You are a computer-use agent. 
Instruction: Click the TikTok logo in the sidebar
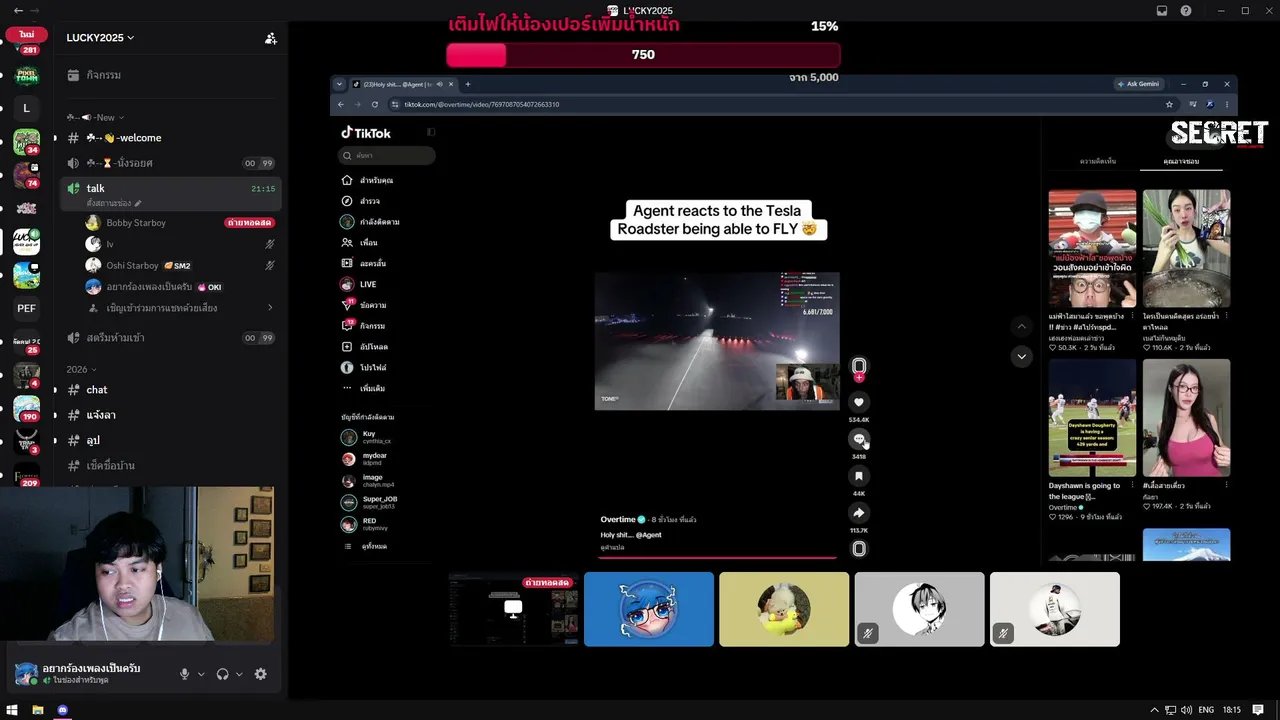click(x=366, y=133)
